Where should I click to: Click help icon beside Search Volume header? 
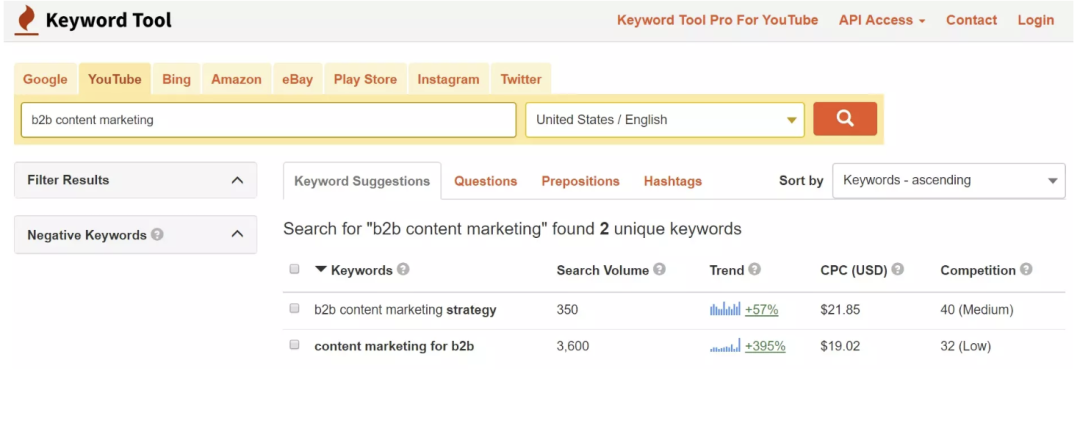(659, 269)
